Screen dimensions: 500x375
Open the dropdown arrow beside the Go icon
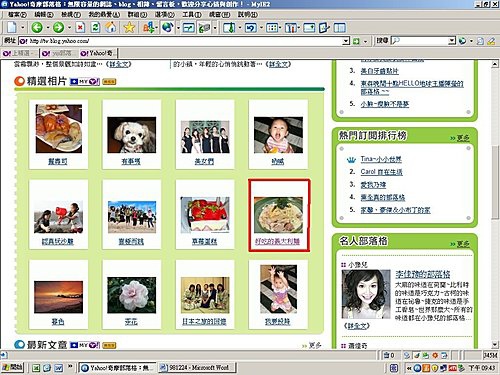click(365, 41)
